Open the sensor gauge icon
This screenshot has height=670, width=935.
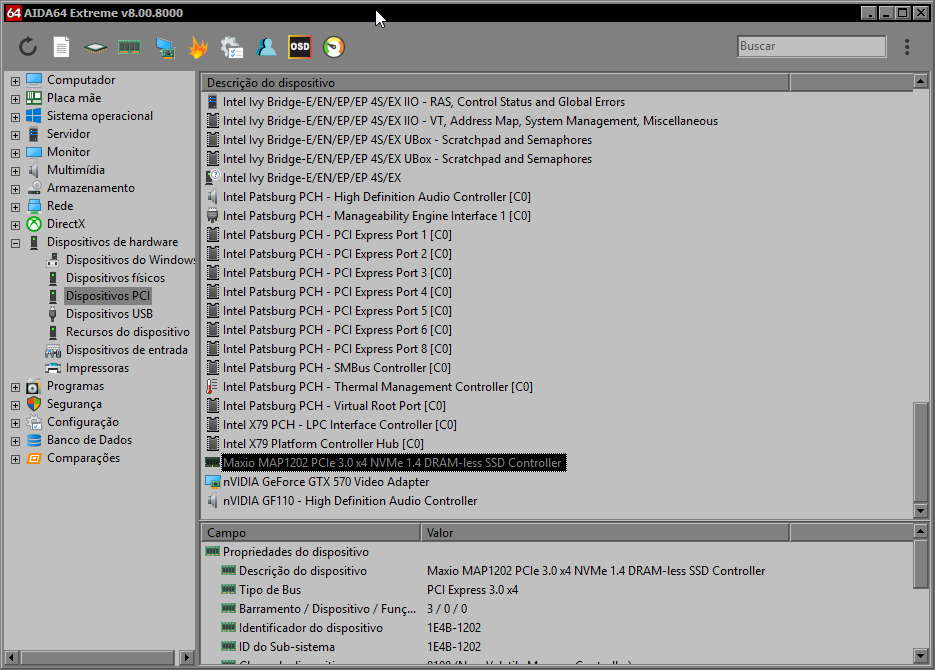tap(334, 47)
